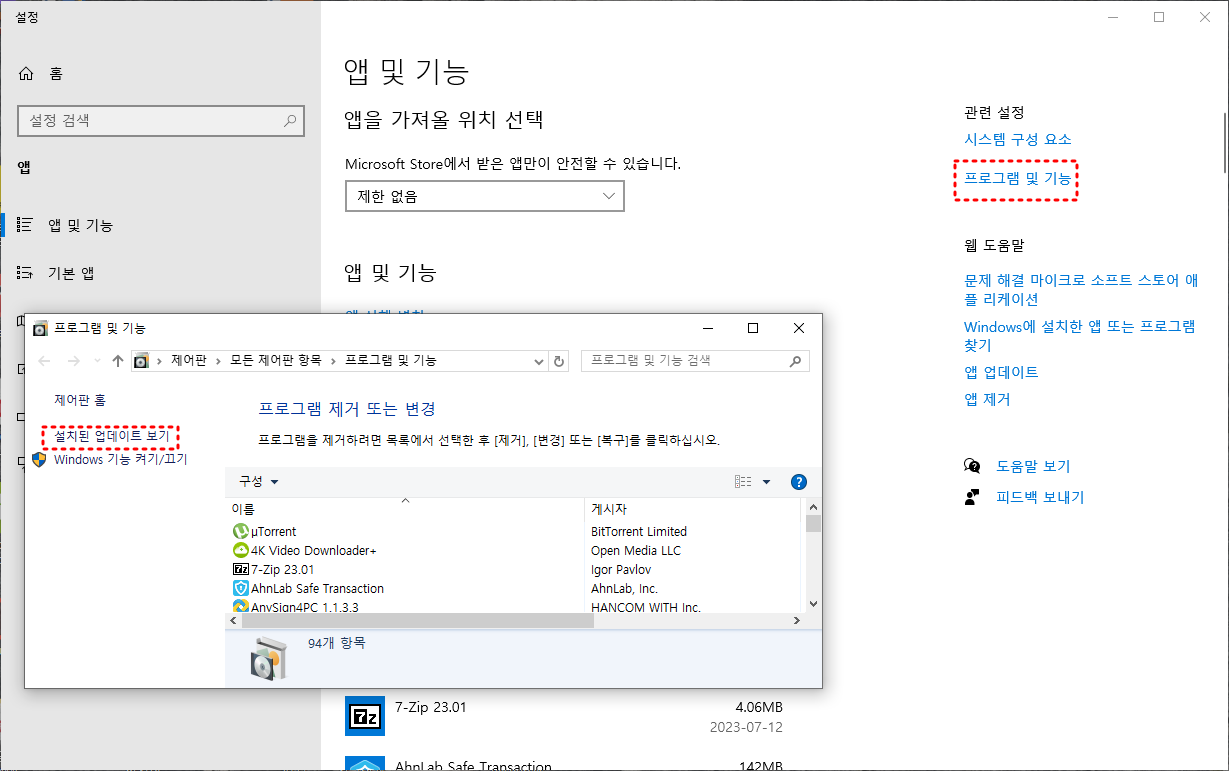1229x771 pixels.
Task: Select 4K Video Downloader+ in programs list
Action: (x=314, y=550)
